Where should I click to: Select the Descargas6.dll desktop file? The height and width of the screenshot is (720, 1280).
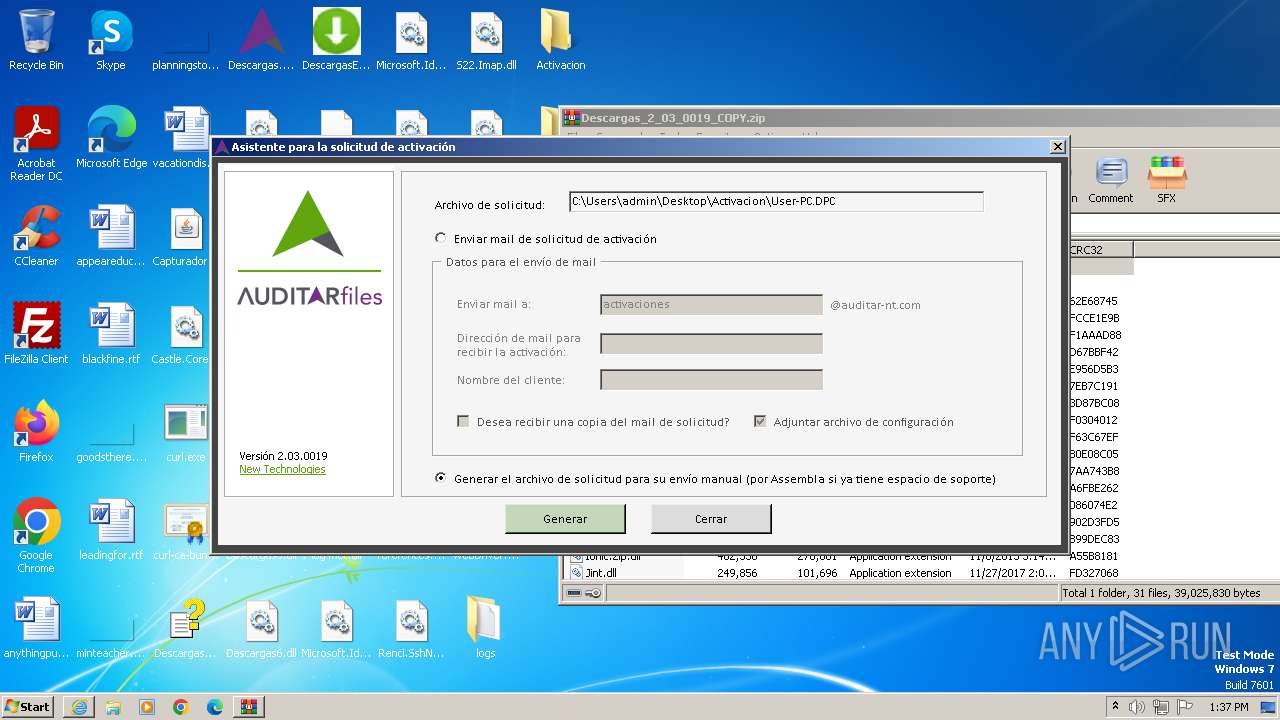pos(261,628)
